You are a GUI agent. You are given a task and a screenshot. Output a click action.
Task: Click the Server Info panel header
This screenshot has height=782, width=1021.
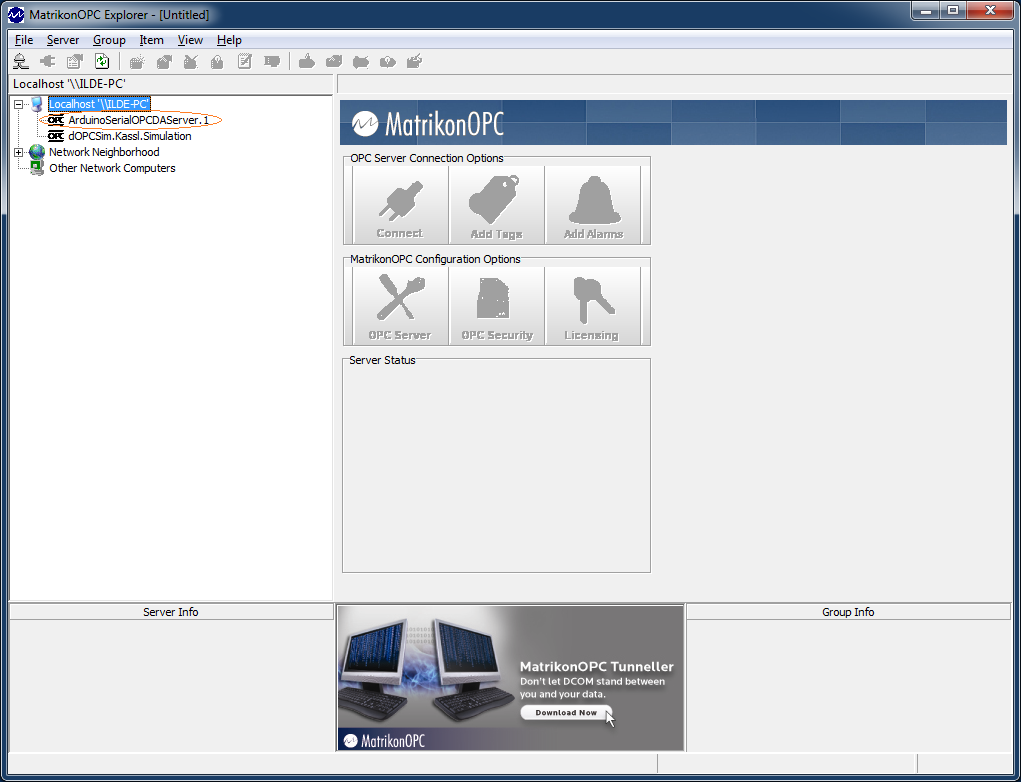coord(171,612)
